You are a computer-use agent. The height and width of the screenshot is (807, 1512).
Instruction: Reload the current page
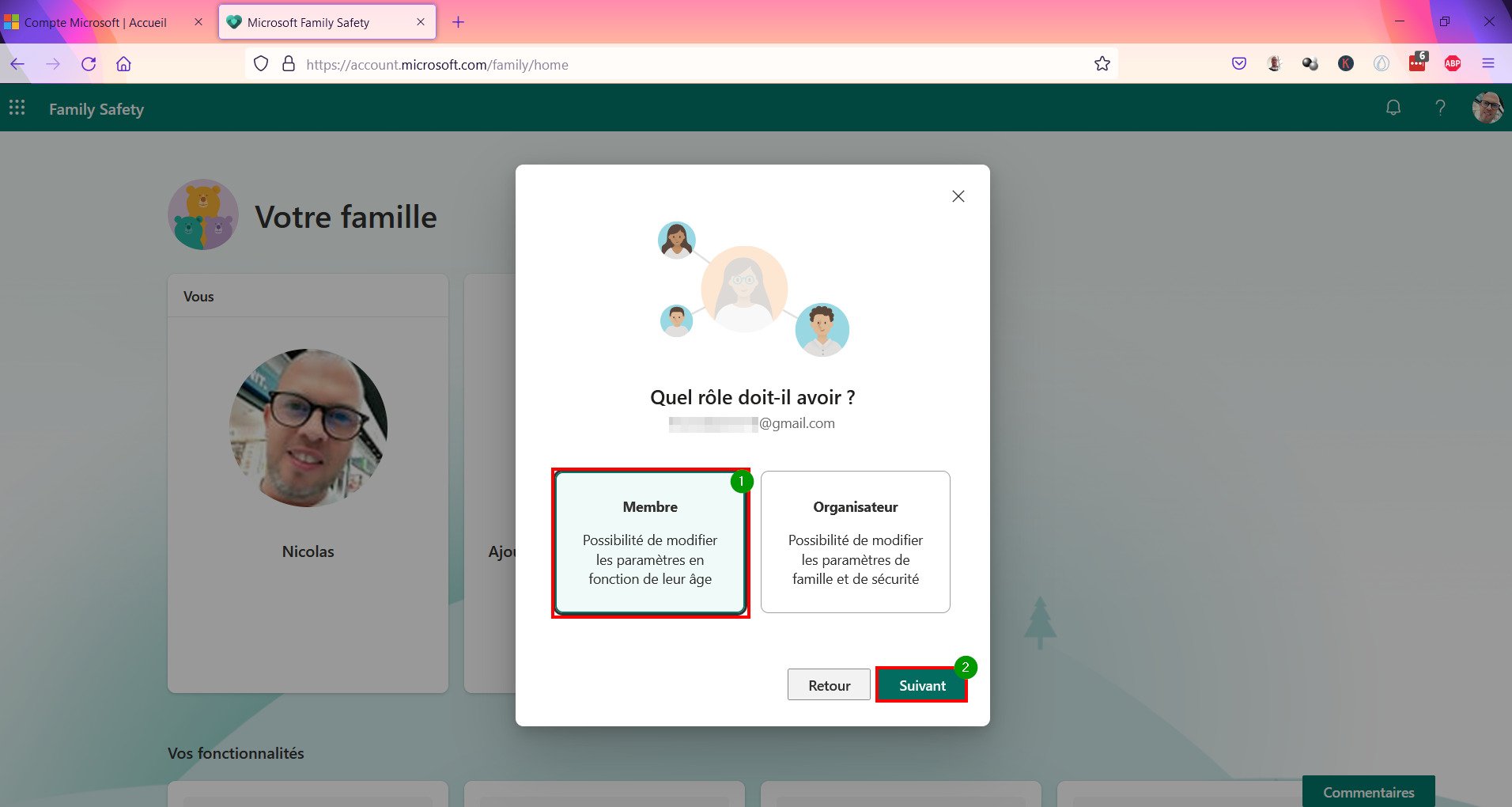(89, 64)
